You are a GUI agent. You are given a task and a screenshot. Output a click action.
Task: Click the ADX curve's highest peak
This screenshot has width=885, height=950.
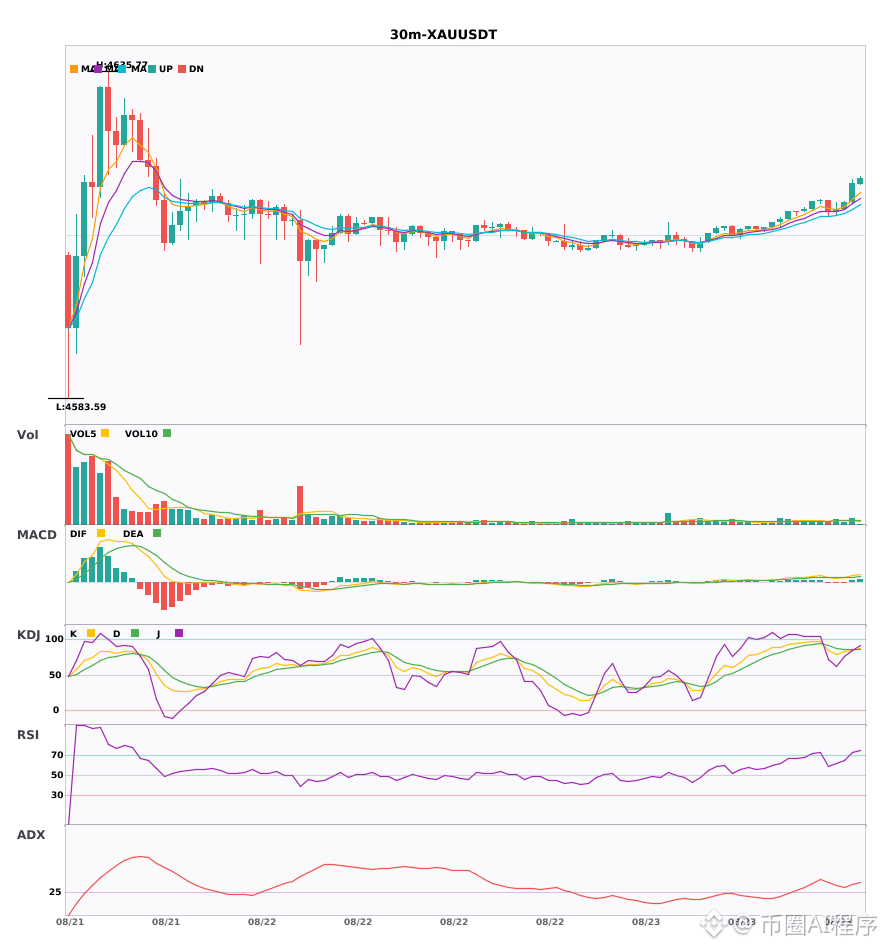tap(141, 857)
